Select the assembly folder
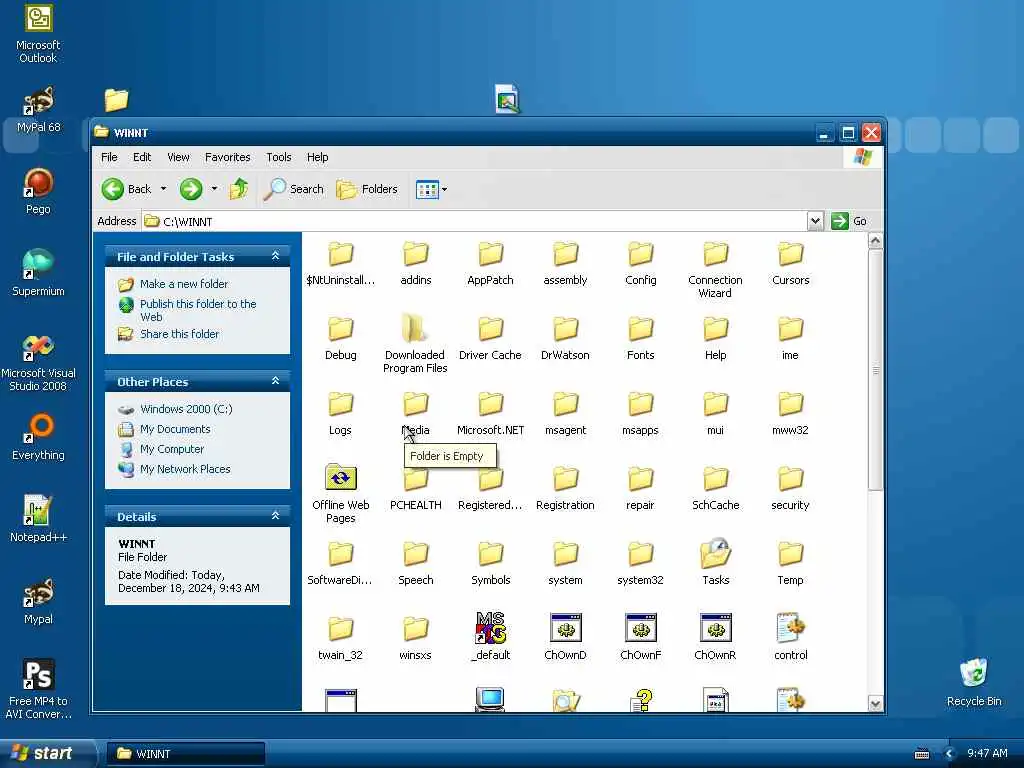The height and width of the screenshot is (768, 1024). click(566, 264)
